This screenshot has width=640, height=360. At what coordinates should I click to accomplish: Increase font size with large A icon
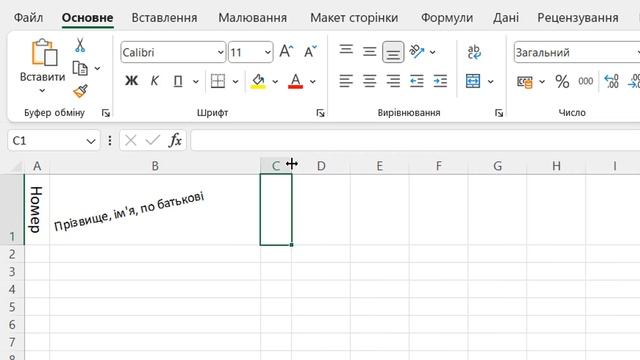(287, 52)
